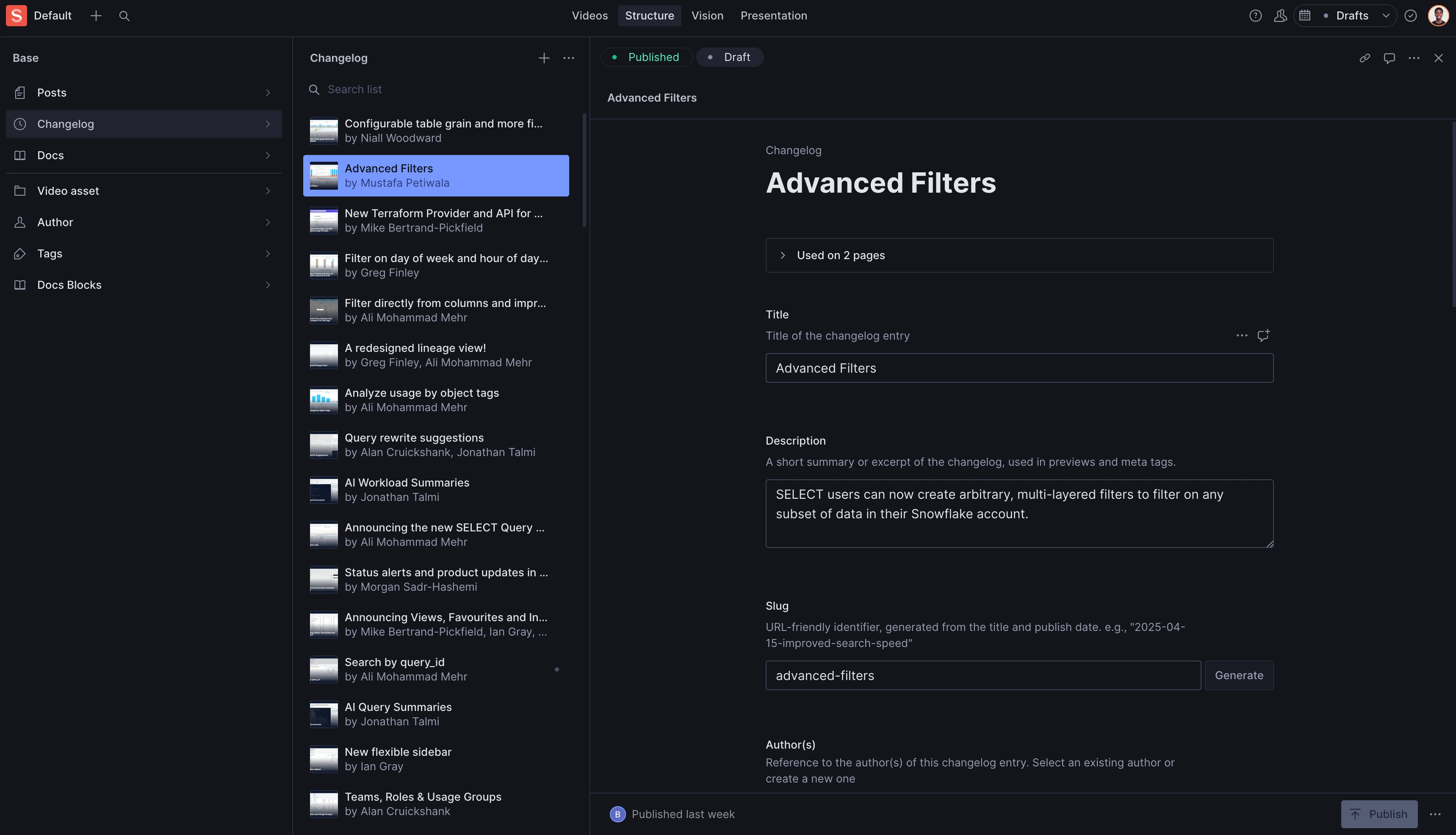Click the collaborators/people icon near Drafts
1456x835 pixels.
(1281, 16)
